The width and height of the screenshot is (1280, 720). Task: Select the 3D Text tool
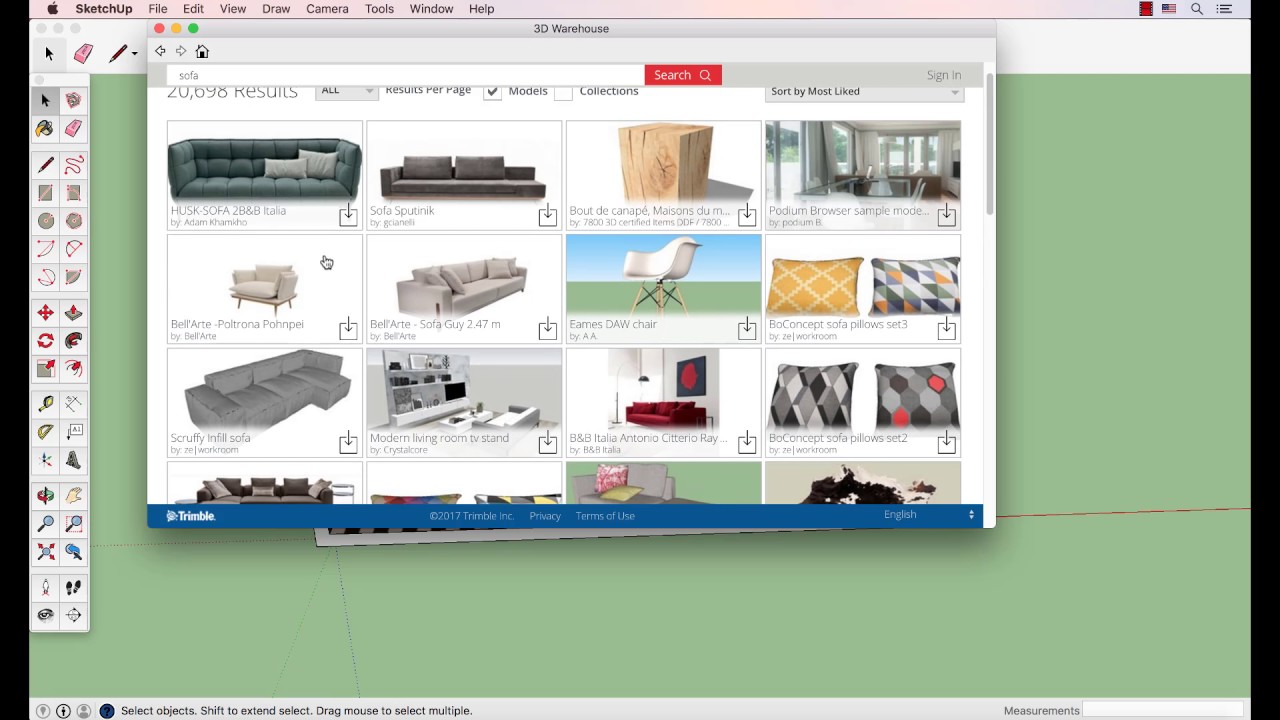[x=73, y=460]
